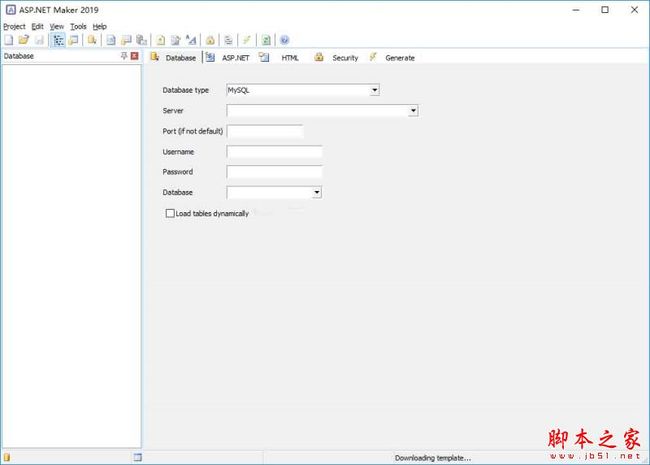Close the ASP.NET Maker 2019 window
The image size is (650, 465).
coord(634,10)
